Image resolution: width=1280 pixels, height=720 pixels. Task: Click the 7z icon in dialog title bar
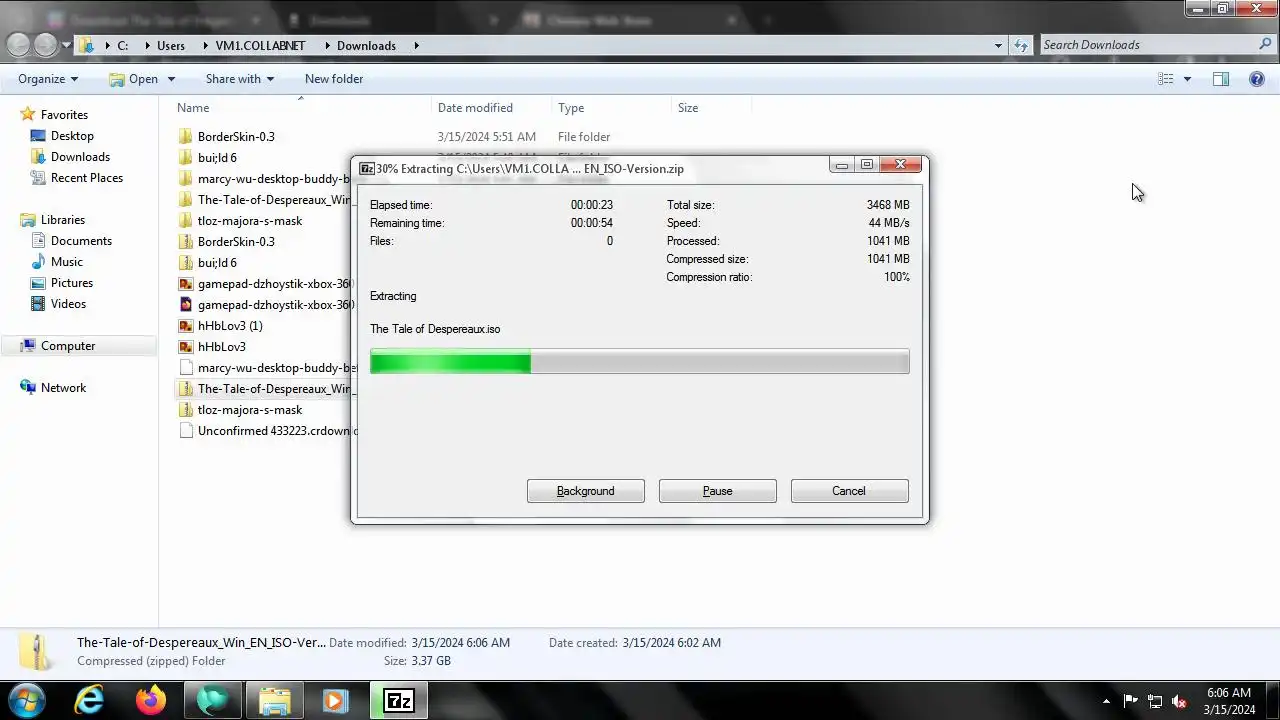[367, 168]
